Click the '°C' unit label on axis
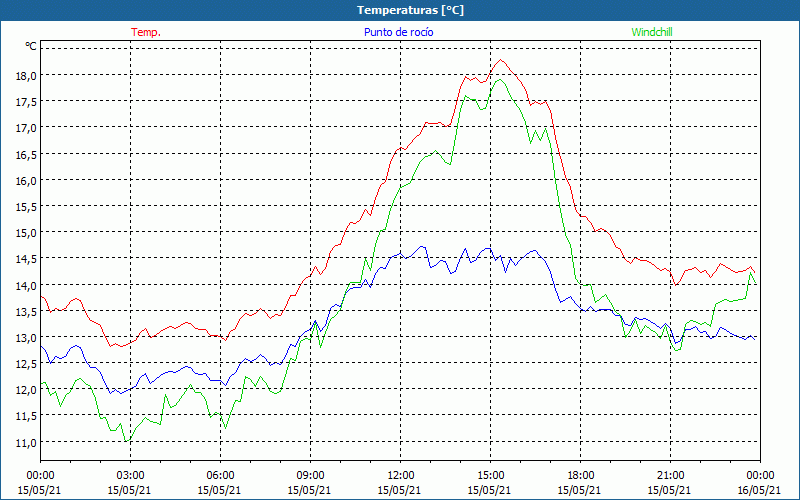 tap(31, 46)
